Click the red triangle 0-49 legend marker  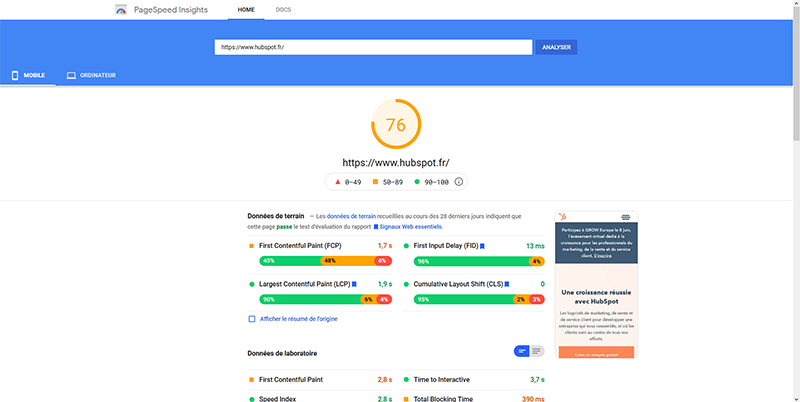pos(337,182)
